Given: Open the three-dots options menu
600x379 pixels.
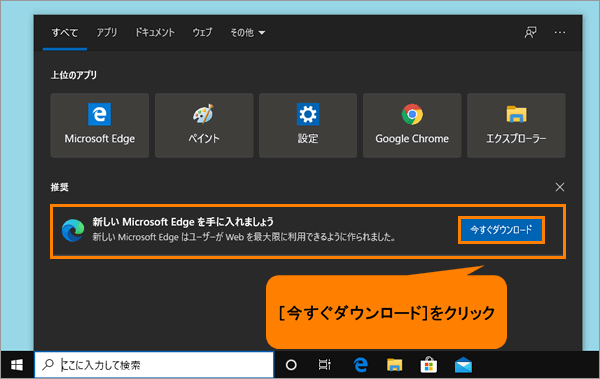Looking at the screenshot, I should click(x=560, y=33).
